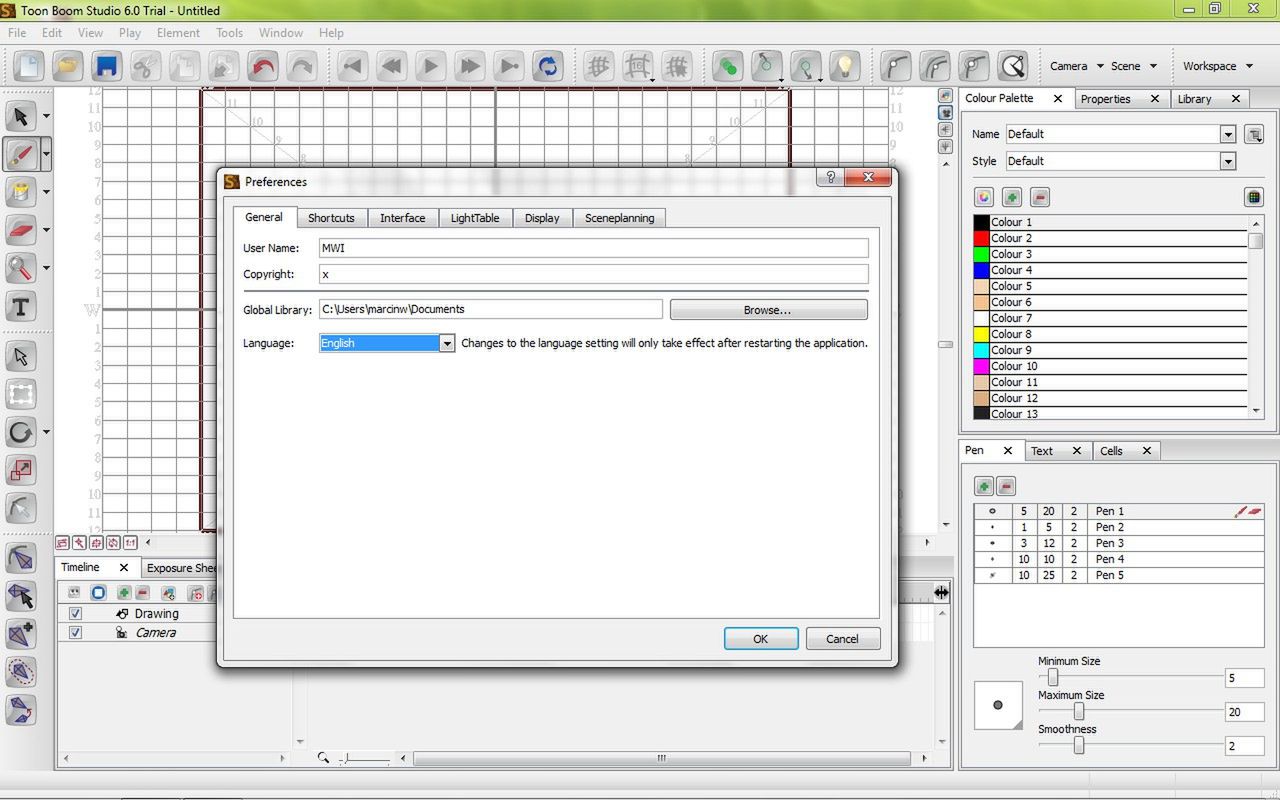Image resolution: width=1280 pixels, height=800 pixels.
Task: Select the Paint bucket tool
Action: 20,192
